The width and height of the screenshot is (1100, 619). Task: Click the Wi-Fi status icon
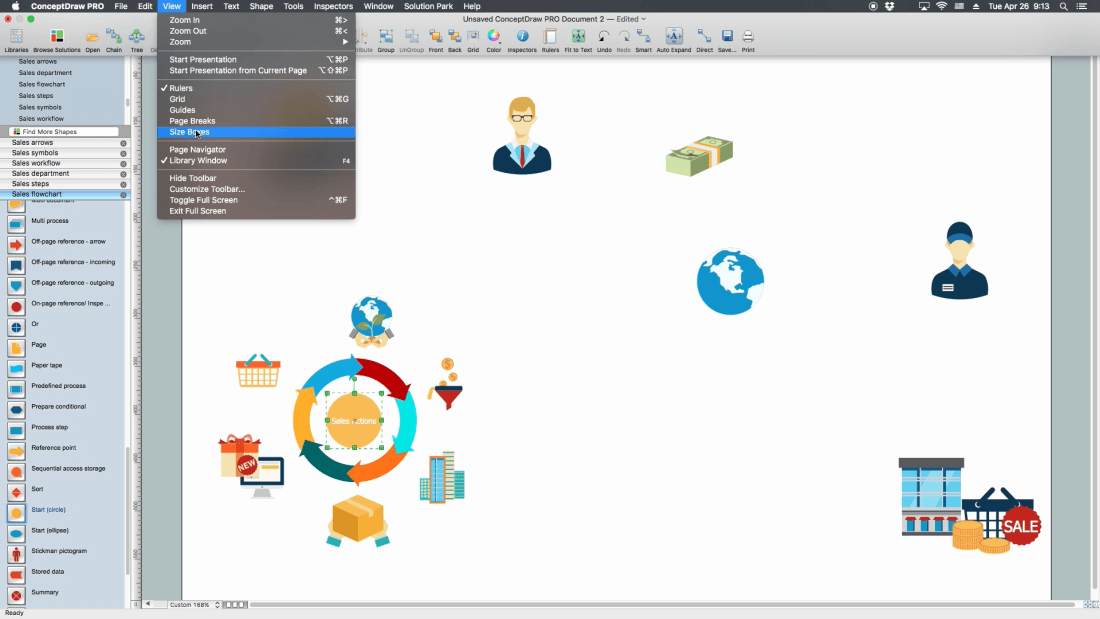click(x=941, y=6)
